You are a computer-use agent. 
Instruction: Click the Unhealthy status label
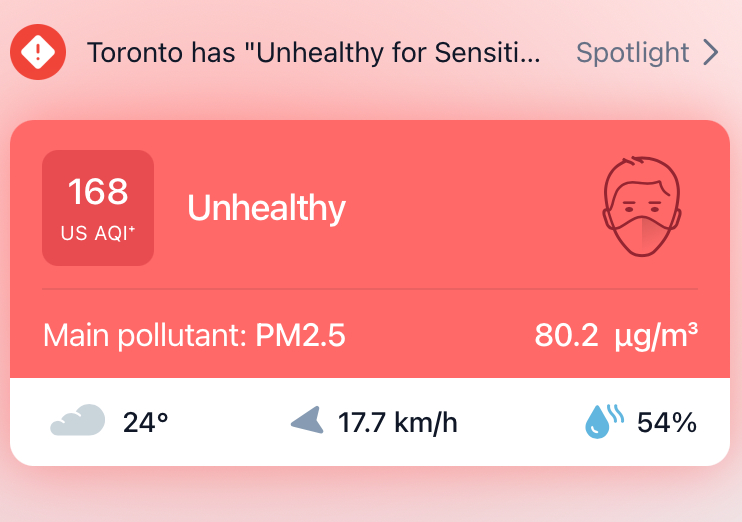(266, 208)
